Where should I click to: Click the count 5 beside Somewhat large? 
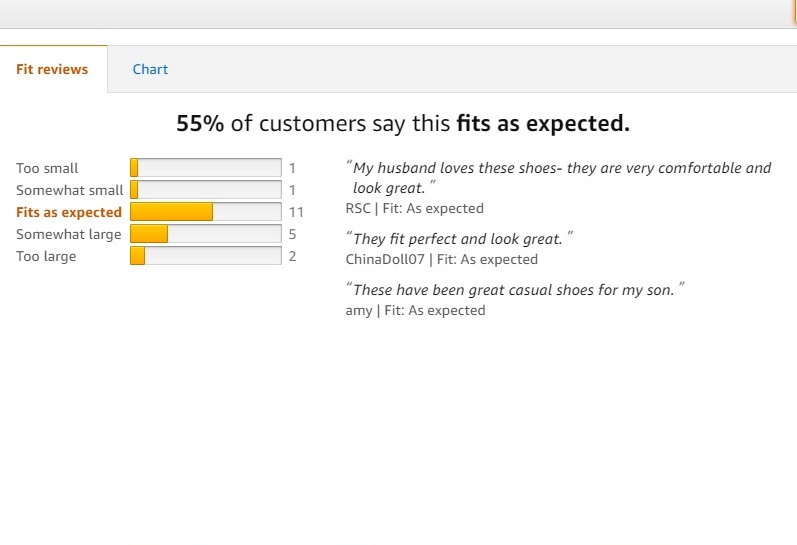[292, 234]
